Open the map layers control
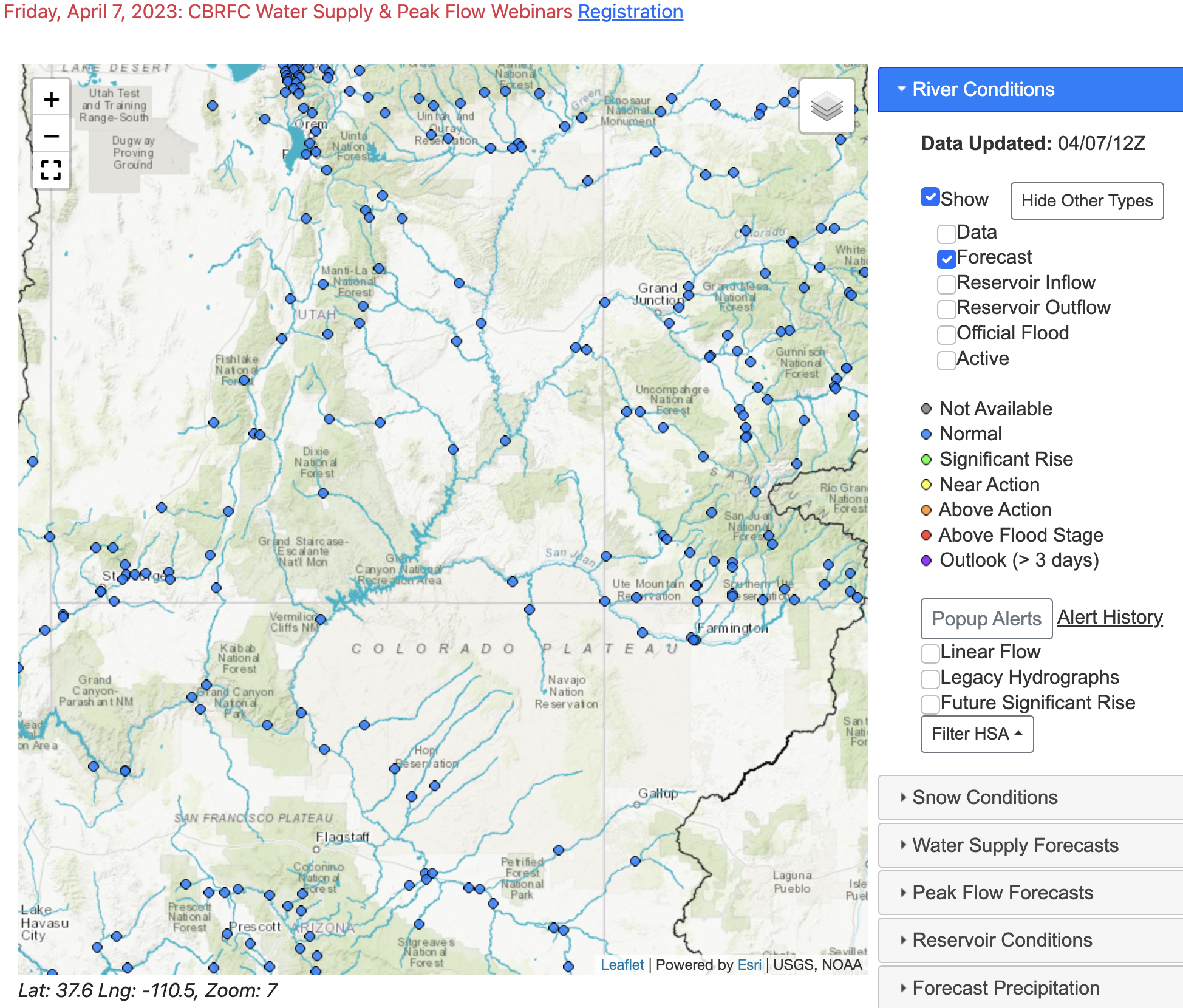Viewport: 1183px width, 1008px height. pos(827,106)
